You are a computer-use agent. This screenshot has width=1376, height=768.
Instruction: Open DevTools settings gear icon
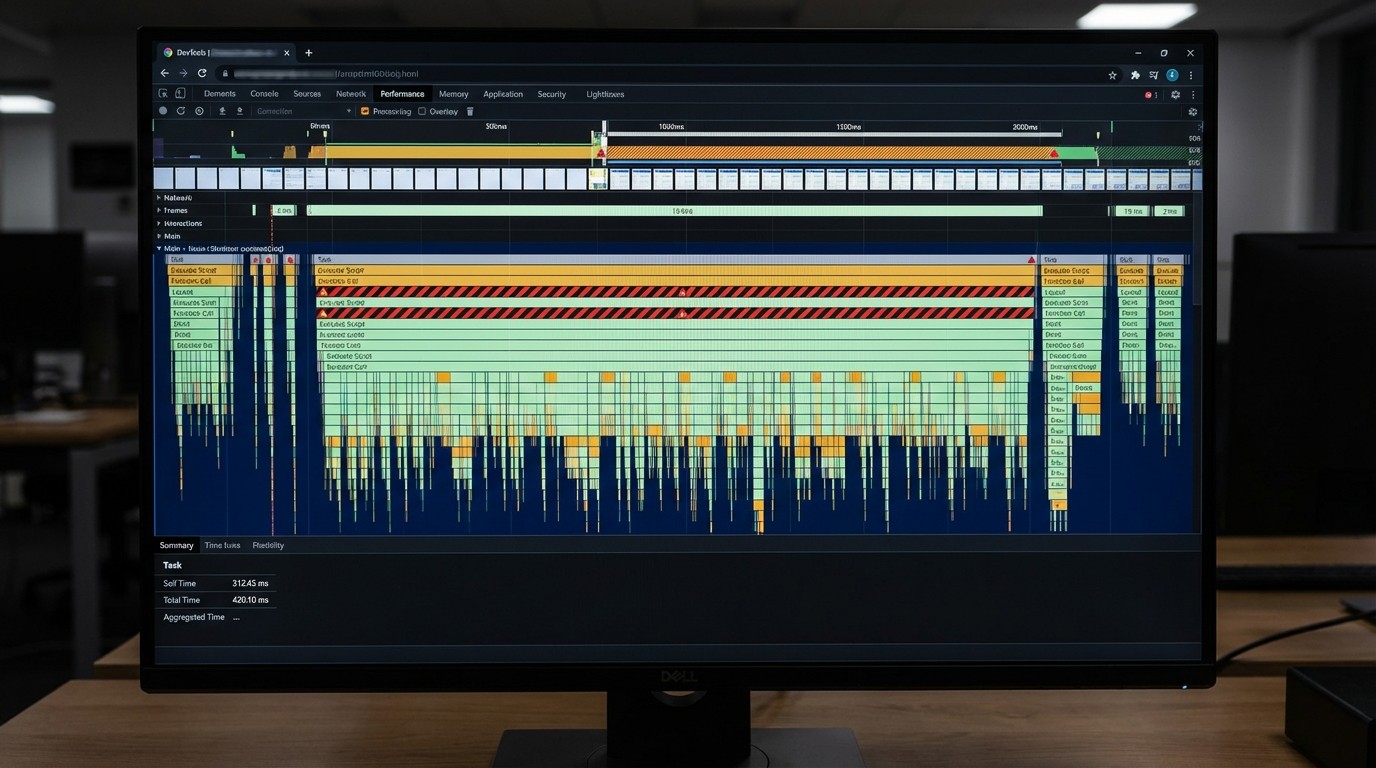pyautogui.click(x=1175, y=94)
